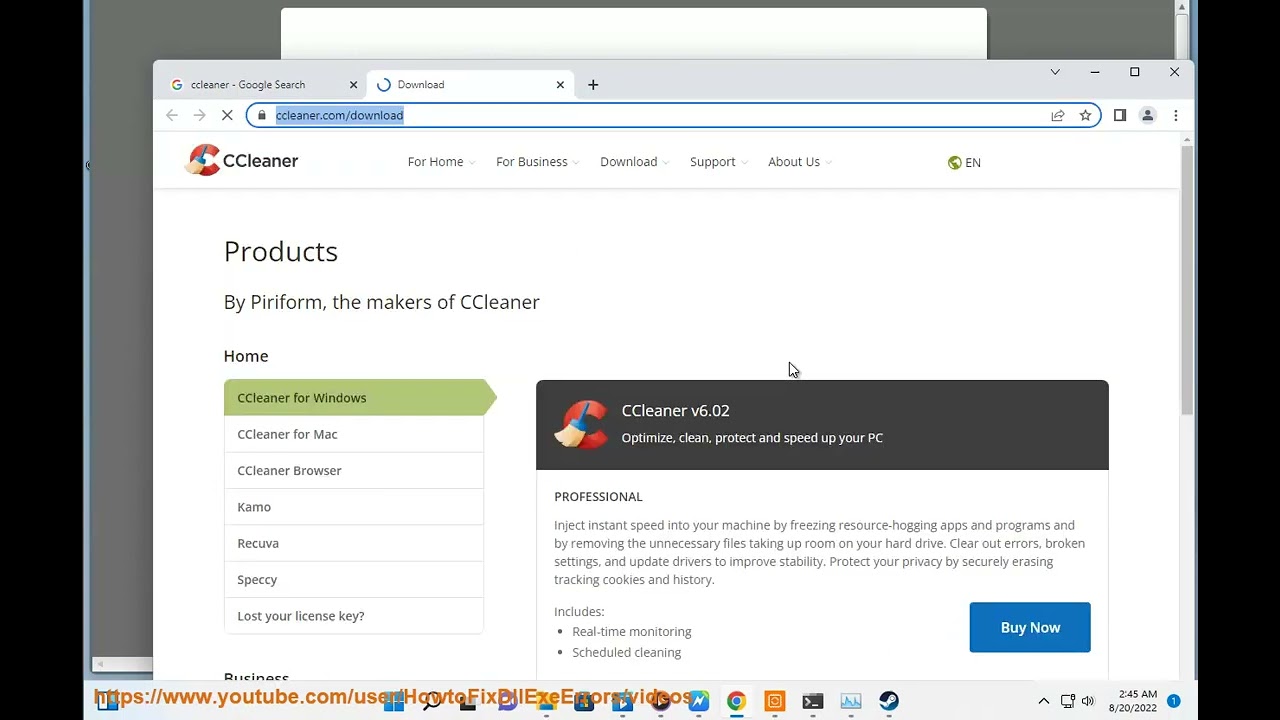Open the Chrome side panel

click(x=1120, y=115)
